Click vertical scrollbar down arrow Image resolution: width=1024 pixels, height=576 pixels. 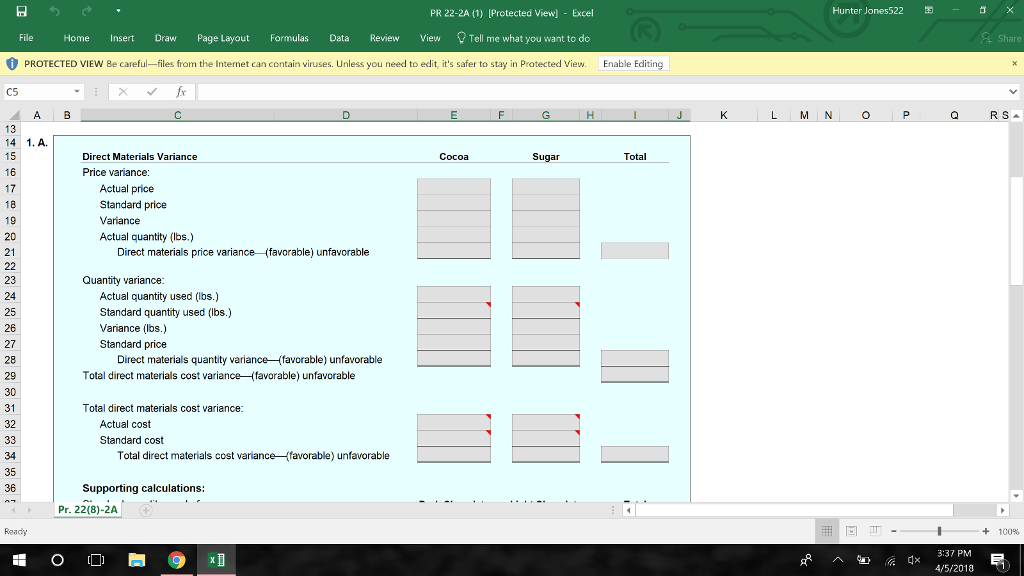pos(1016,496)
